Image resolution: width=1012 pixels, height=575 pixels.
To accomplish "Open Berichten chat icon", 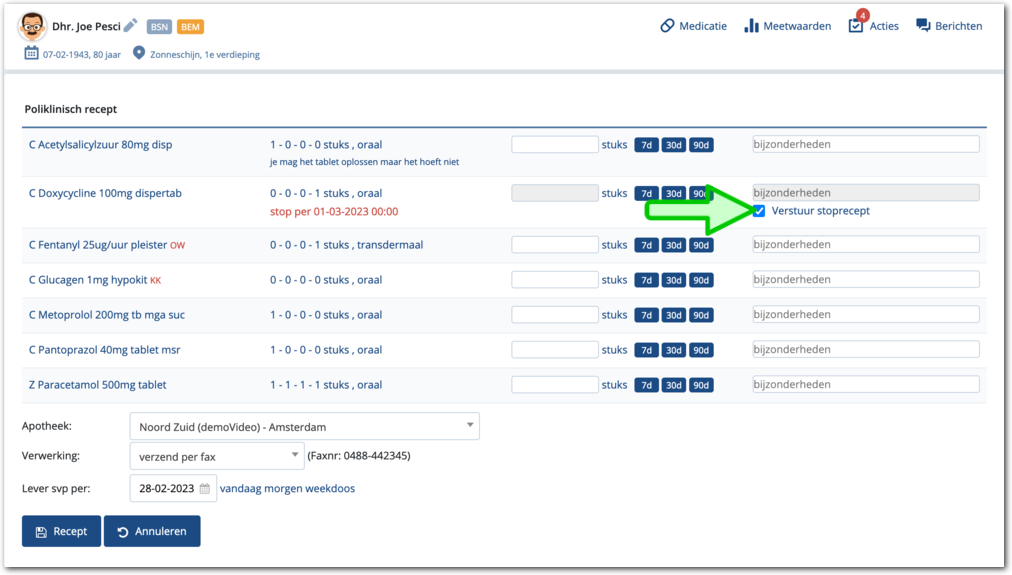I will coord(923,26).
